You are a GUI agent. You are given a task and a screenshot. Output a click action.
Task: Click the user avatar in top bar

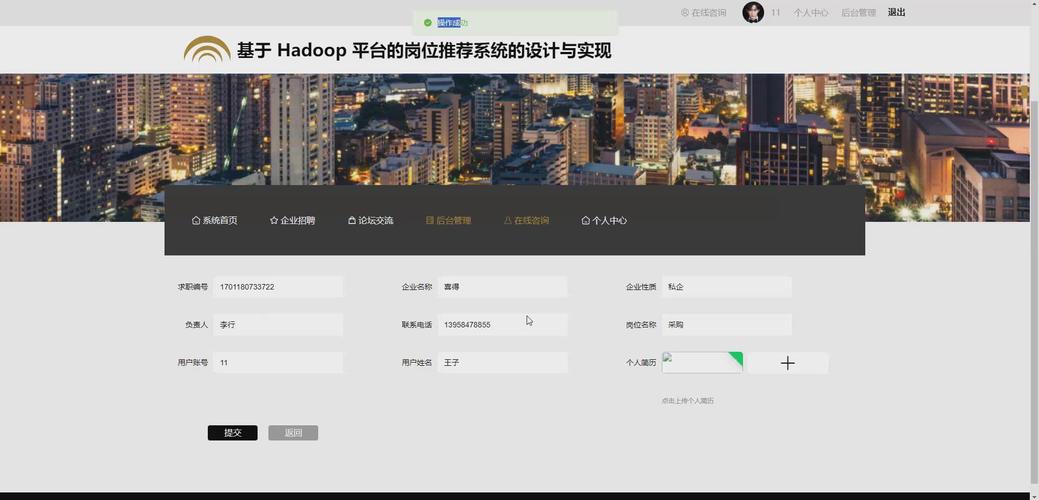click(x=752, y=12)
